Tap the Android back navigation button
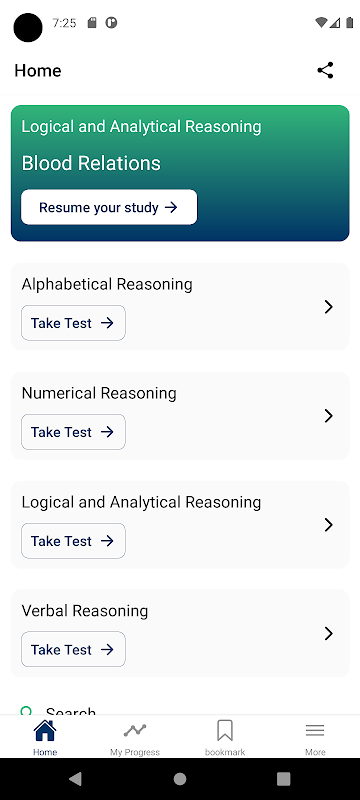 pyautogui.click(x=75, y=779)
